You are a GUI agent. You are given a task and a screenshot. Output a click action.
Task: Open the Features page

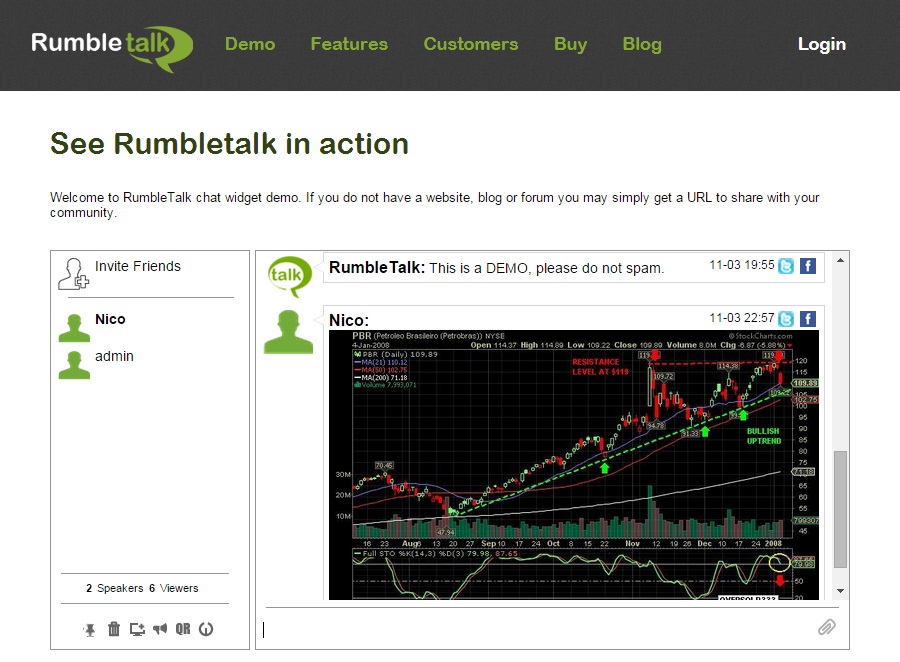pos(349,44)
